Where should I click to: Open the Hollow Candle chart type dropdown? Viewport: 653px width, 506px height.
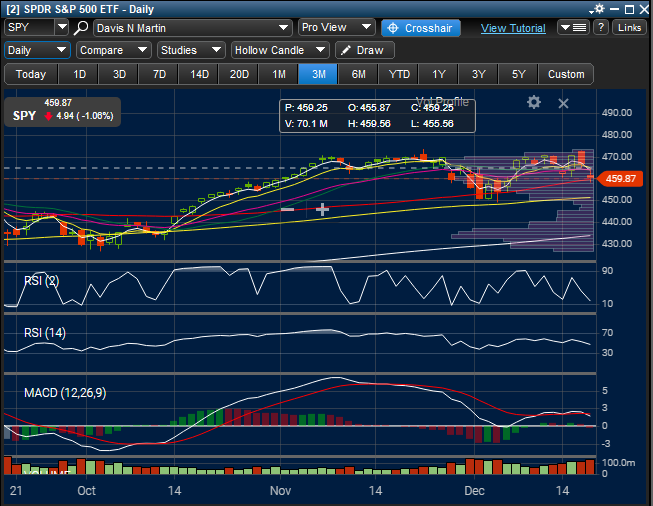point(280,50)
